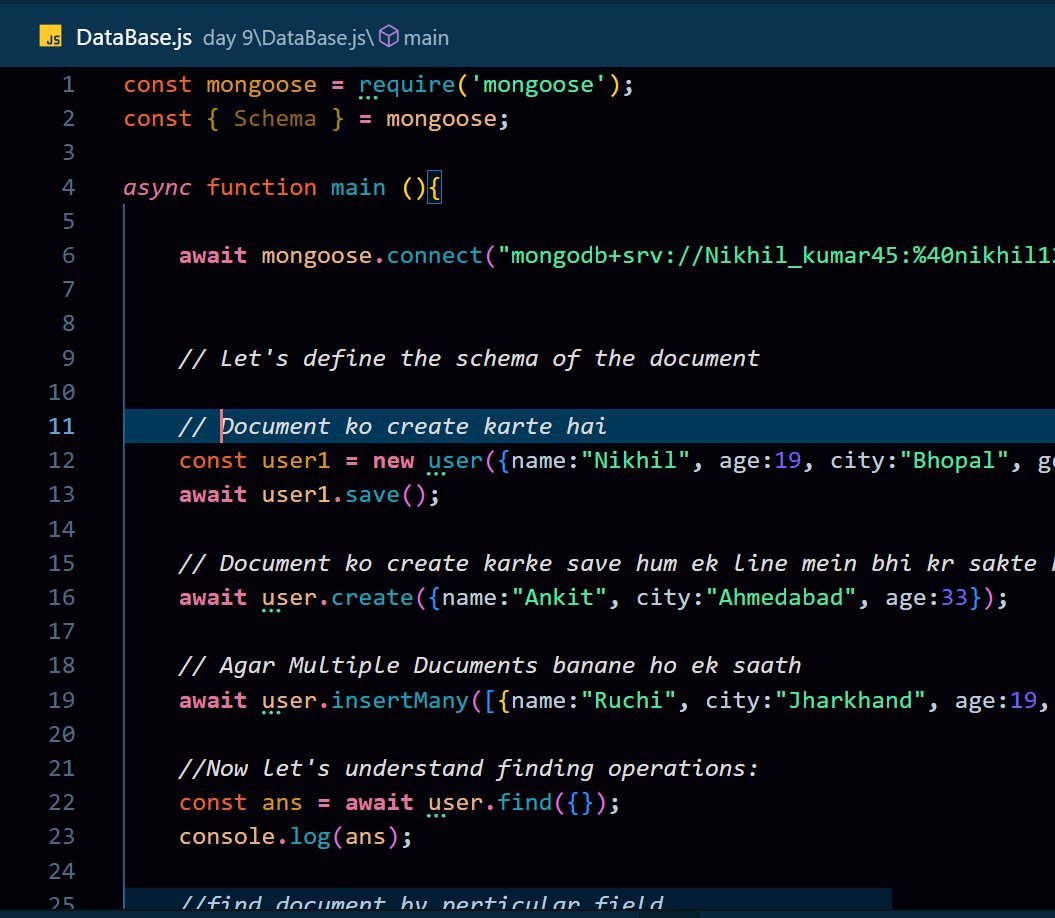Click insertMany on line 19
This screenshot has height=918, width=1055.
399,700
